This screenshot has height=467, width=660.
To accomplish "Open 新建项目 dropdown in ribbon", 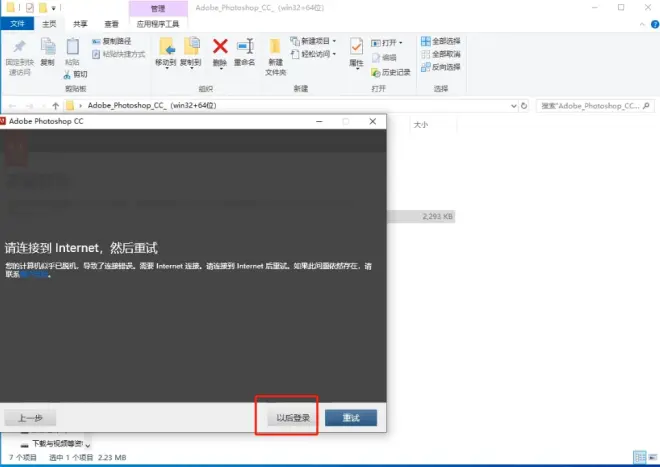I will pos(314,41).
